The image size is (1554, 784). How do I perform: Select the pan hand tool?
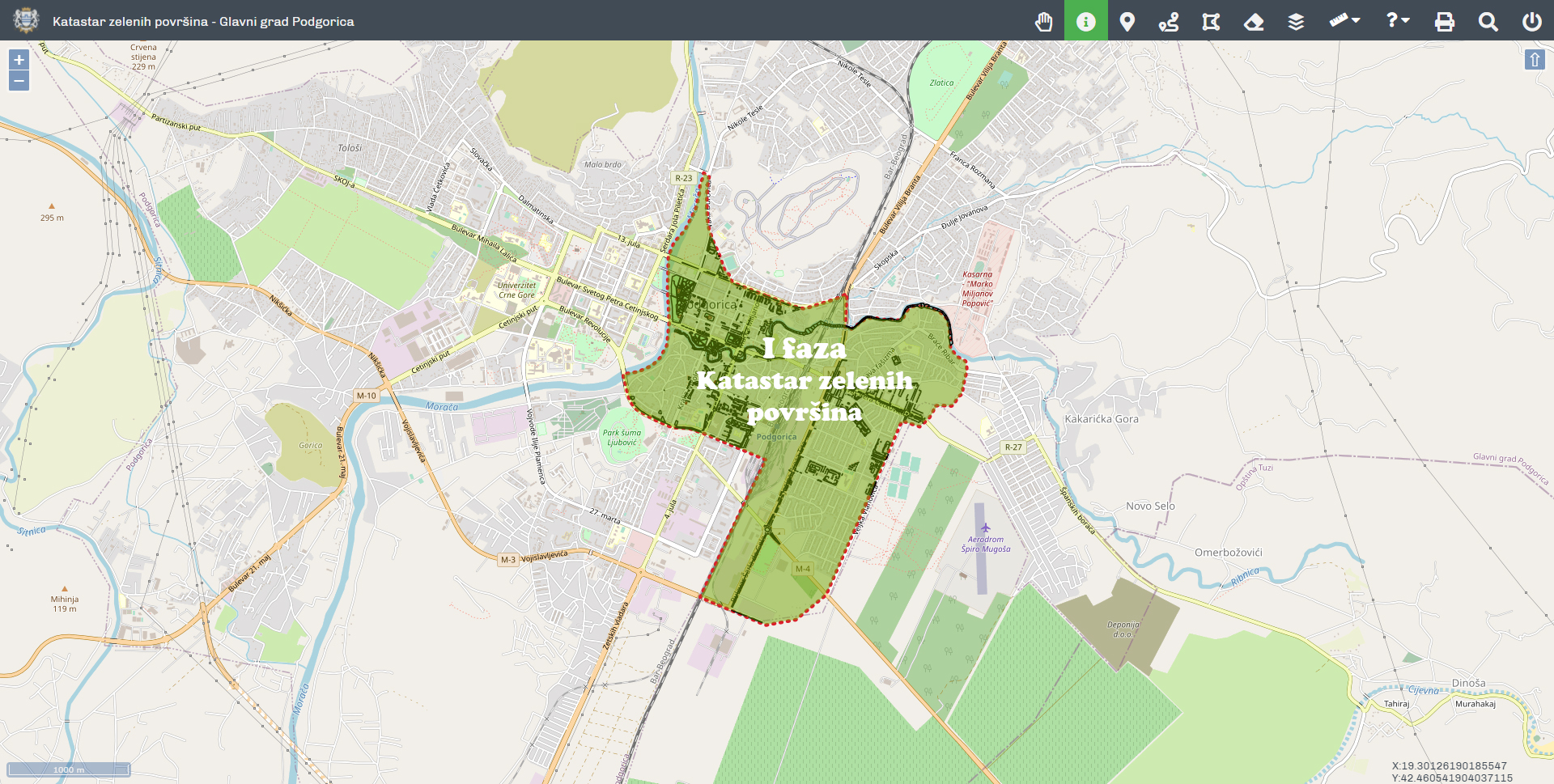point(1044,21)
